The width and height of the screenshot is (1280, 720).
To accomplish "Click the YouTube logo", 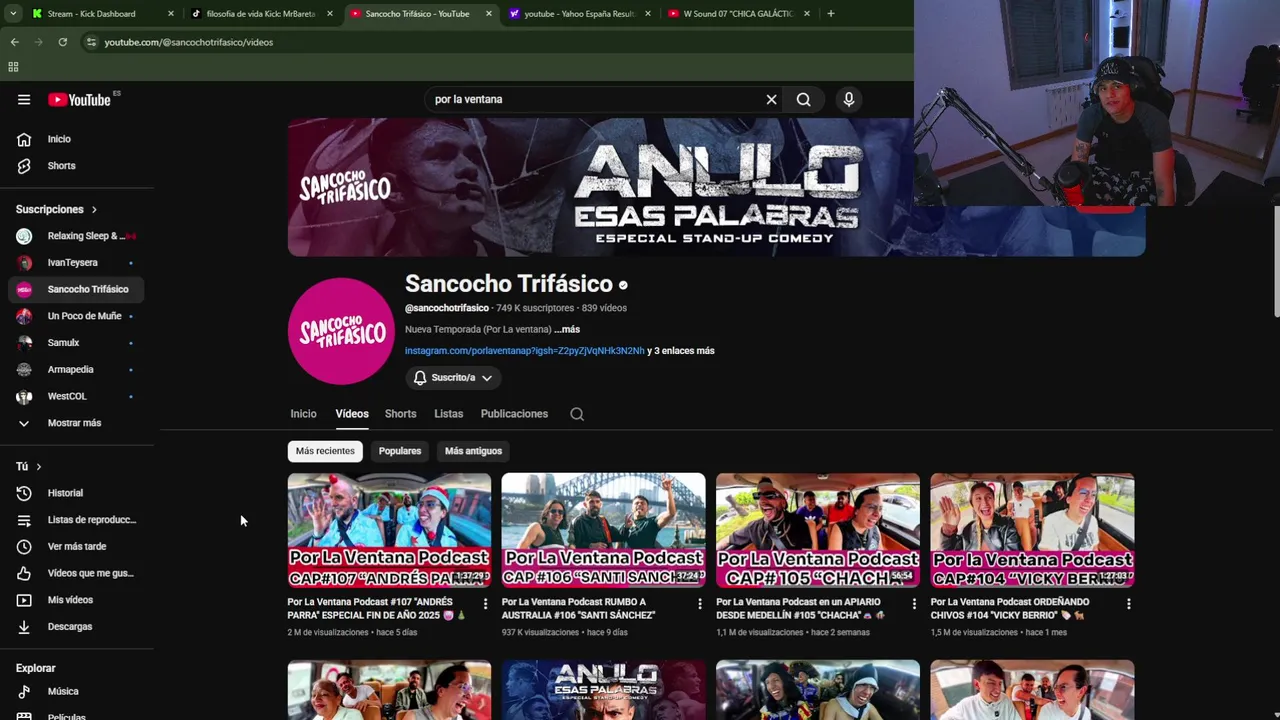I will point(80,99).
